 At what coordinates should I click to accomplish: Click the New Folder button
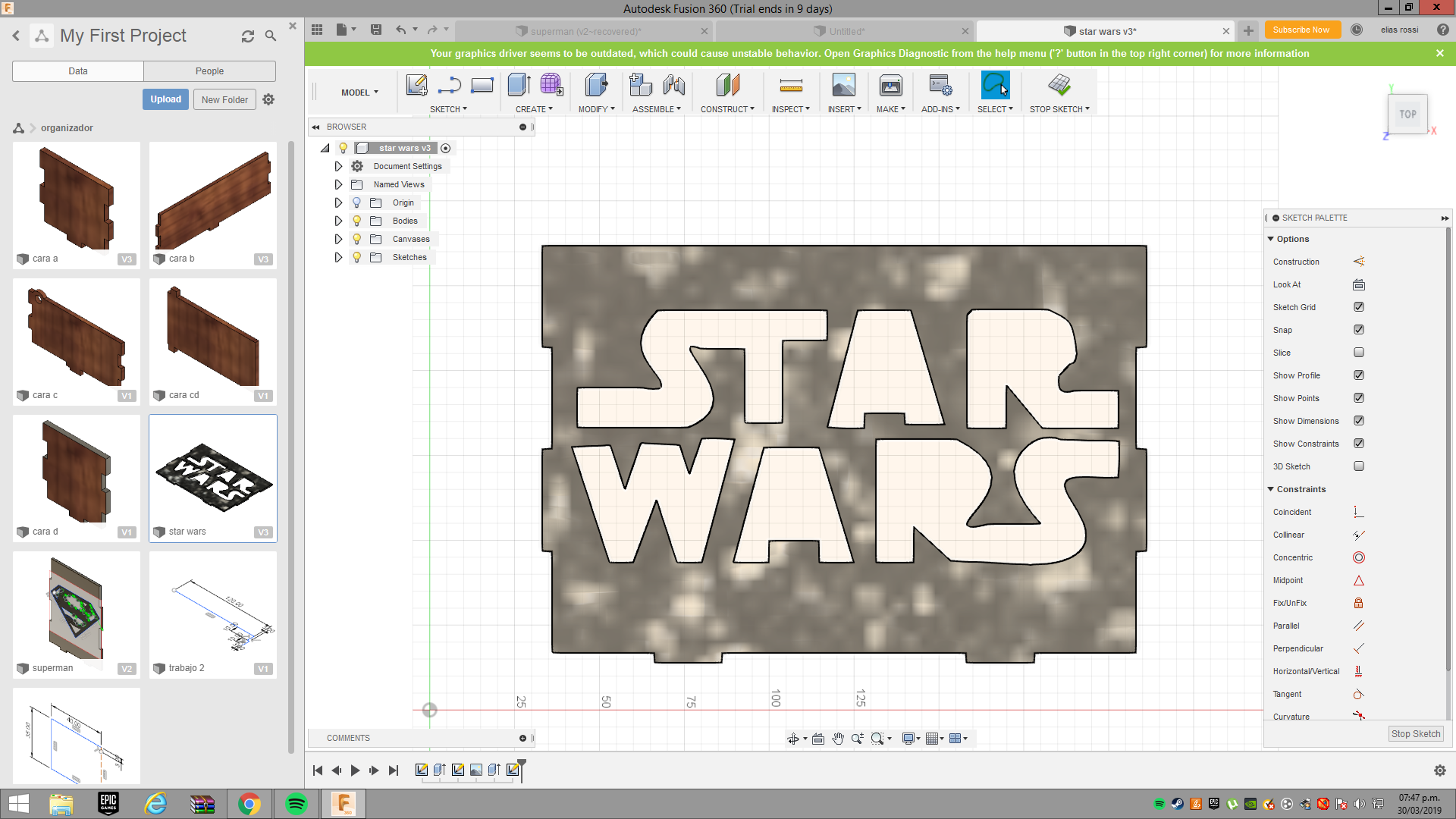click(224, 99)
